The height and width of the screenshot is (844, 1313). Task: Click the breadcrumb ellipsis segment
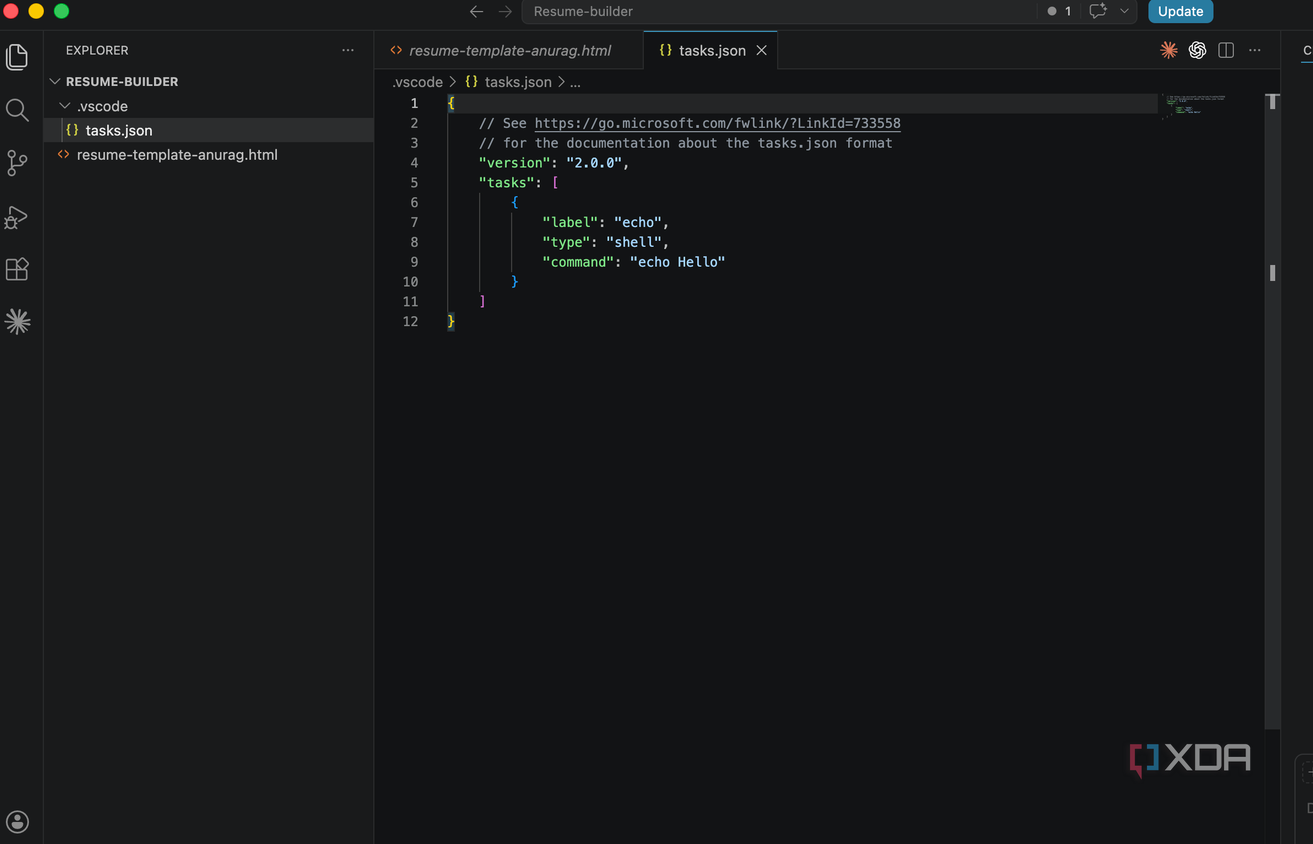pos(575,82)
